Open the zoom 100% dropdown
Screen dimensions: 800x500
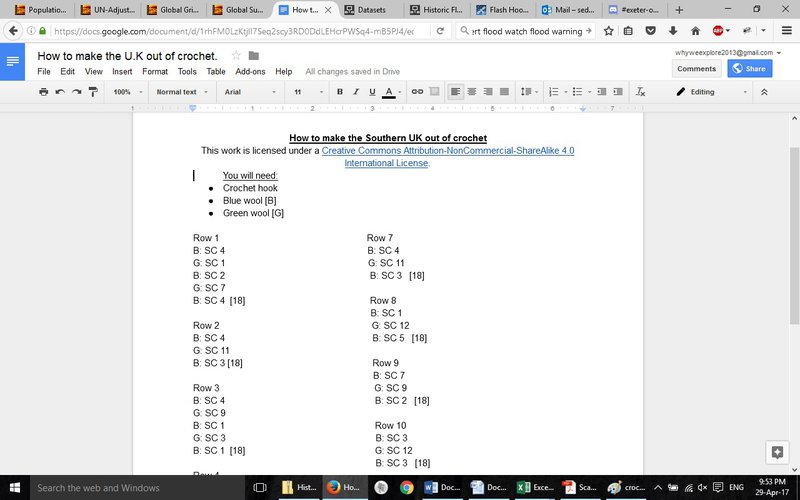tap(127, 92)
